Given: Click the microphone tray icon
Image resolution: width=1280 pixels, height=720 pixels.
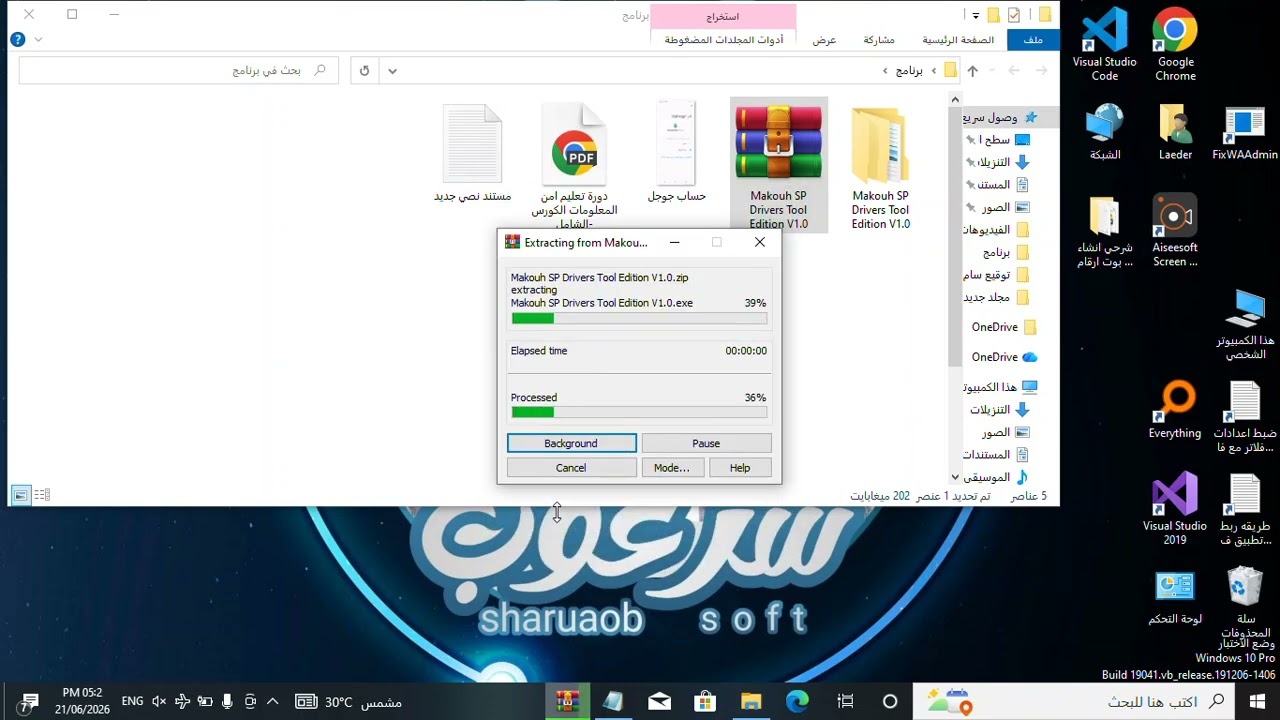Looking at the screenshot, I should point(228,702).
